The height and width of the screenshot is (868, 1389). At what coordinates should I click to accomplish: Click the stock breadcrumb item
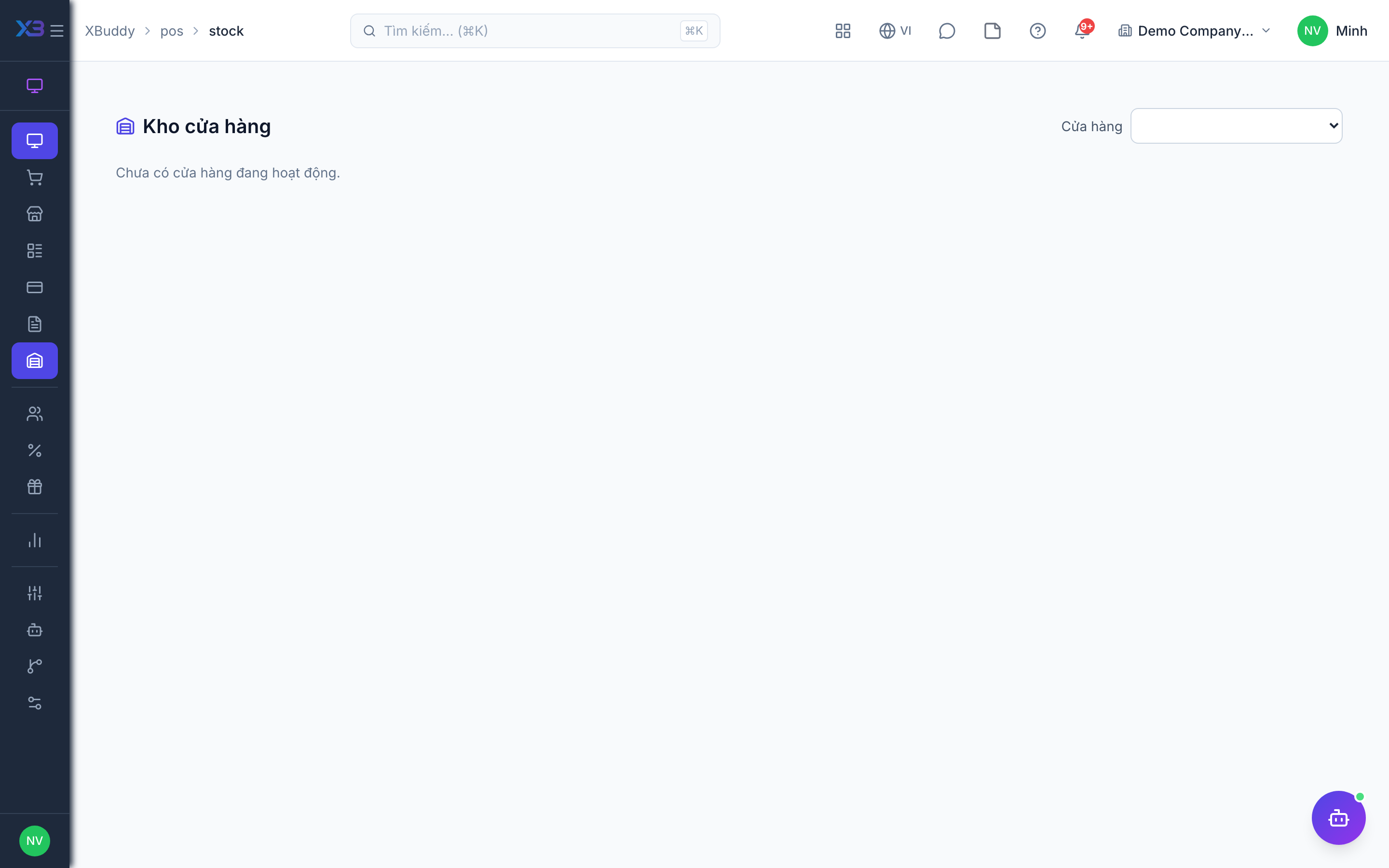226,31
